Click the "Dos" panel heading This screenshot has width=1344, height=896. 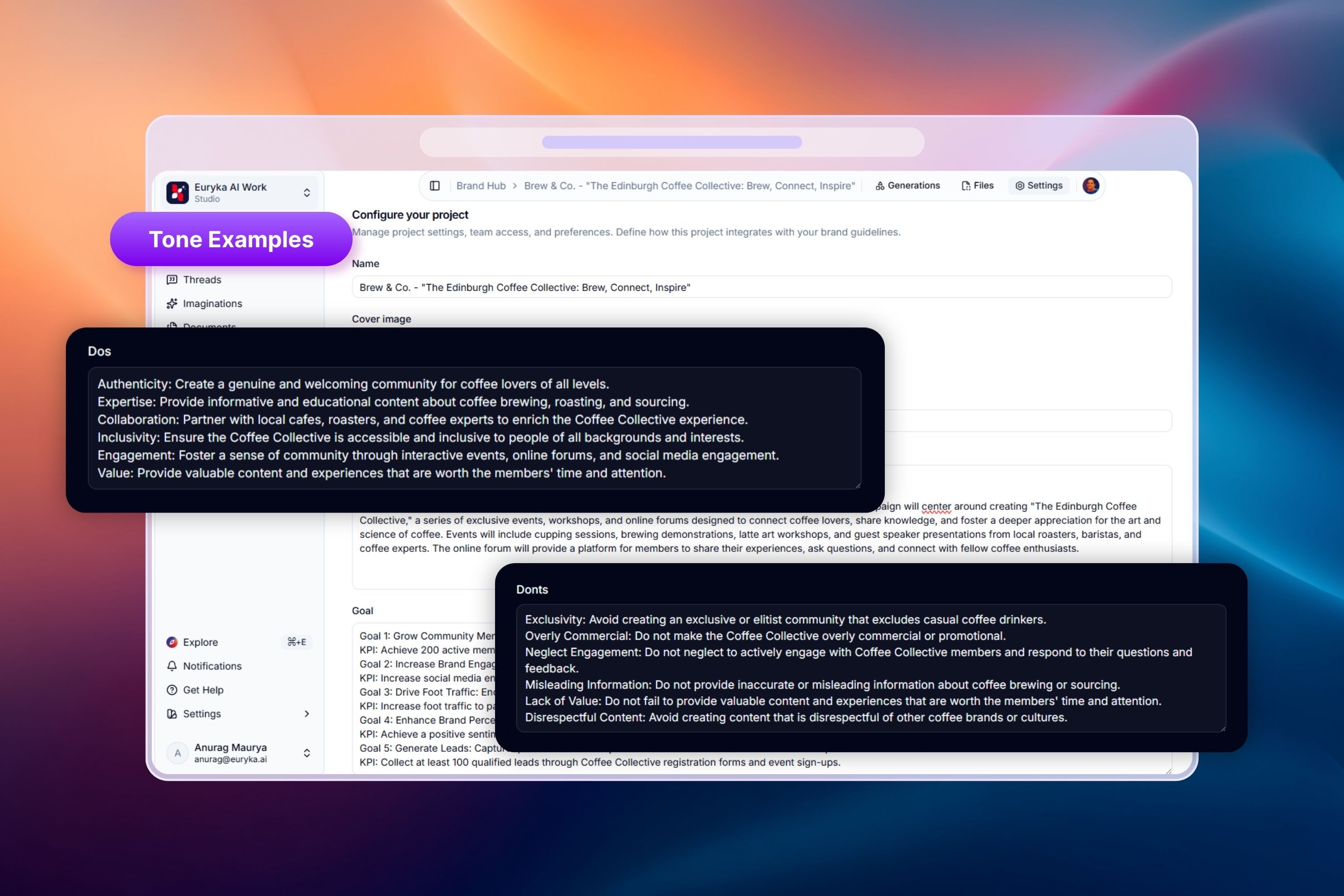[x=99, y=351]
